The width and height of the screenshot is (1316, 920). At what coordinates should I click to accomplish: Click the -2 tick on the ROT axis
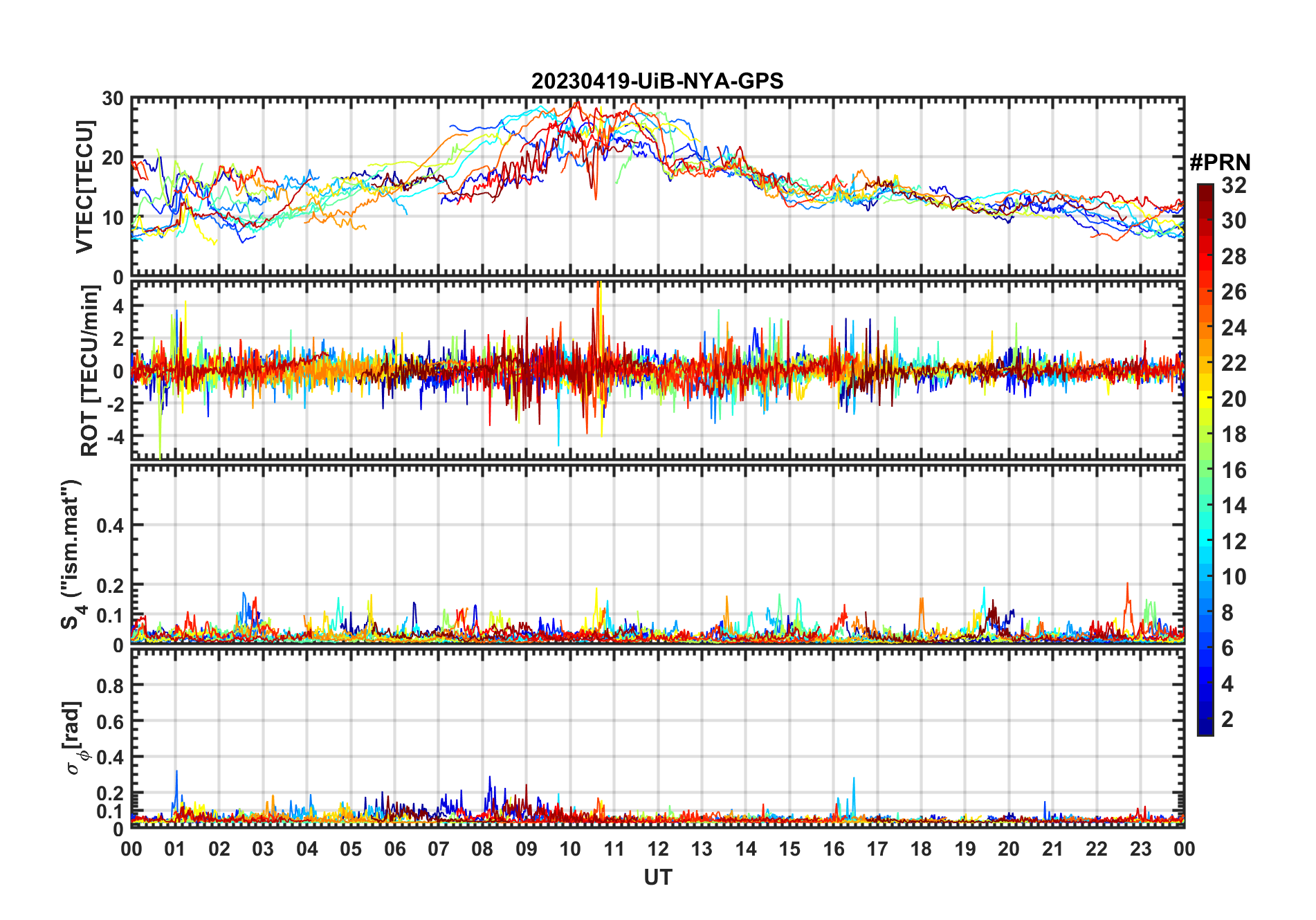point(115,404)
